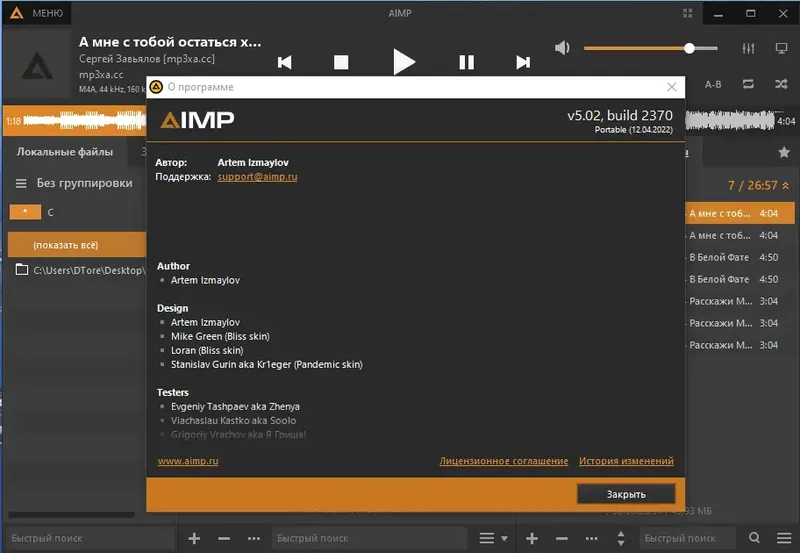Click the star favorites icon

pyautogui.click(x=784, y=152)
